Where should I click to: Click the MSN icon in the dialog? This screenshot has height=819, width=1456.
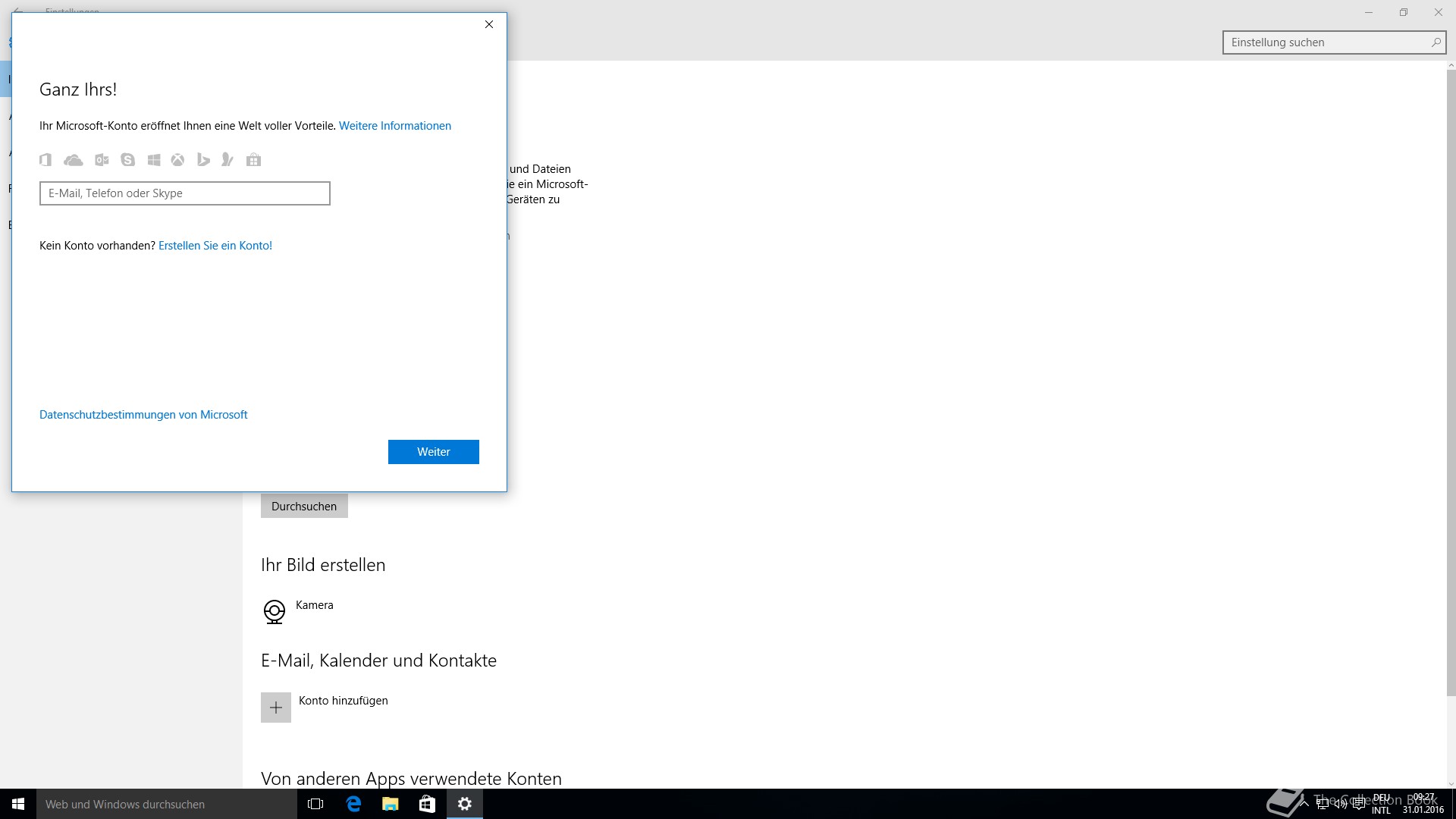pos(227,160)
